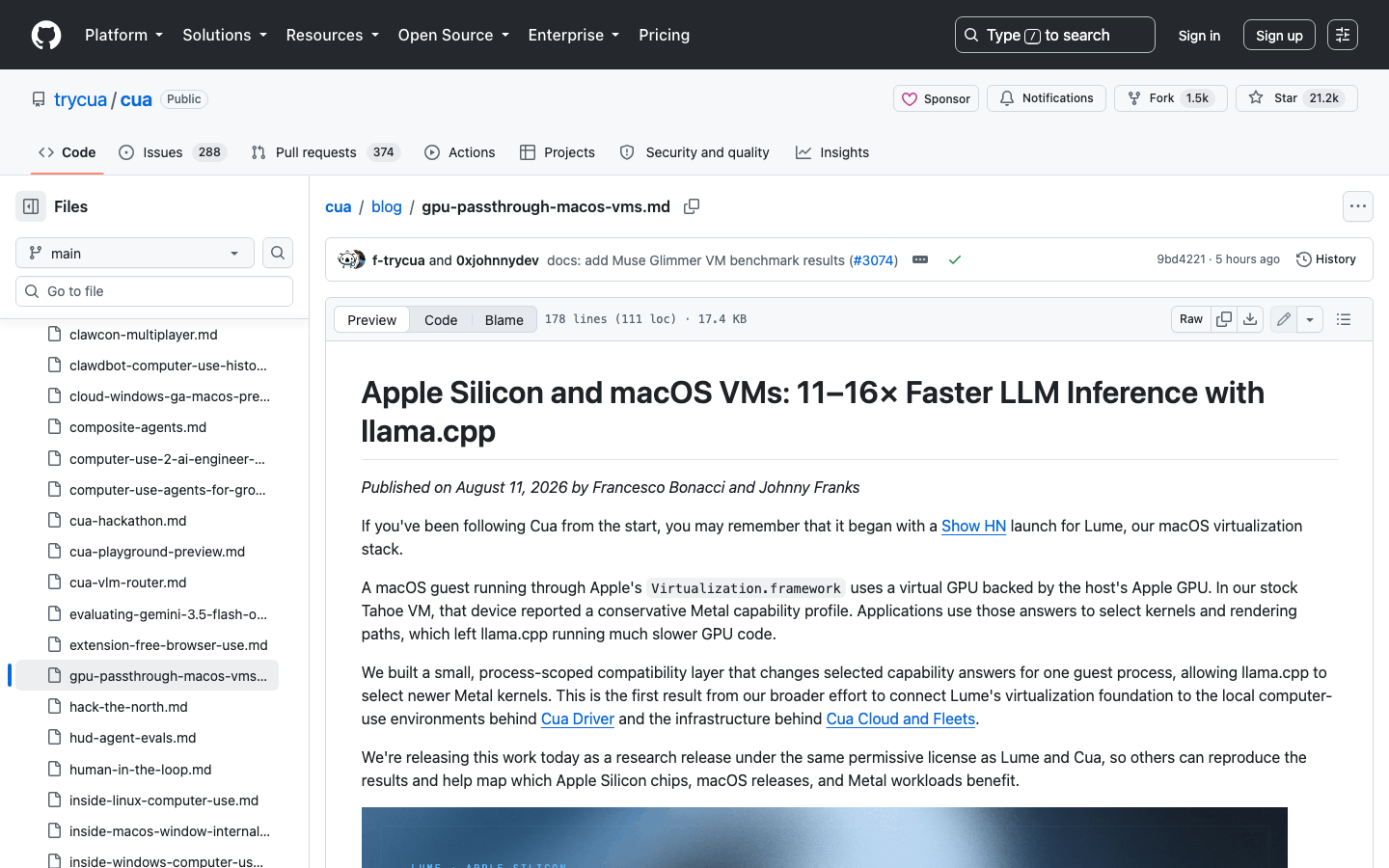The width and height of the screenshot is (1389, 868).
Task: Open the f-trycua author link
Action: click(398, 259)
